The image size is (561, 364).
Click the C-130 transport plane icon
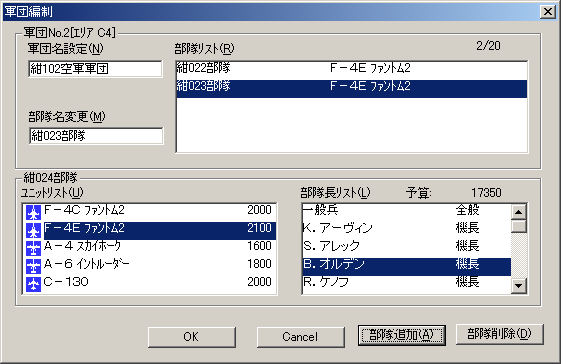[x=33, y=284]
